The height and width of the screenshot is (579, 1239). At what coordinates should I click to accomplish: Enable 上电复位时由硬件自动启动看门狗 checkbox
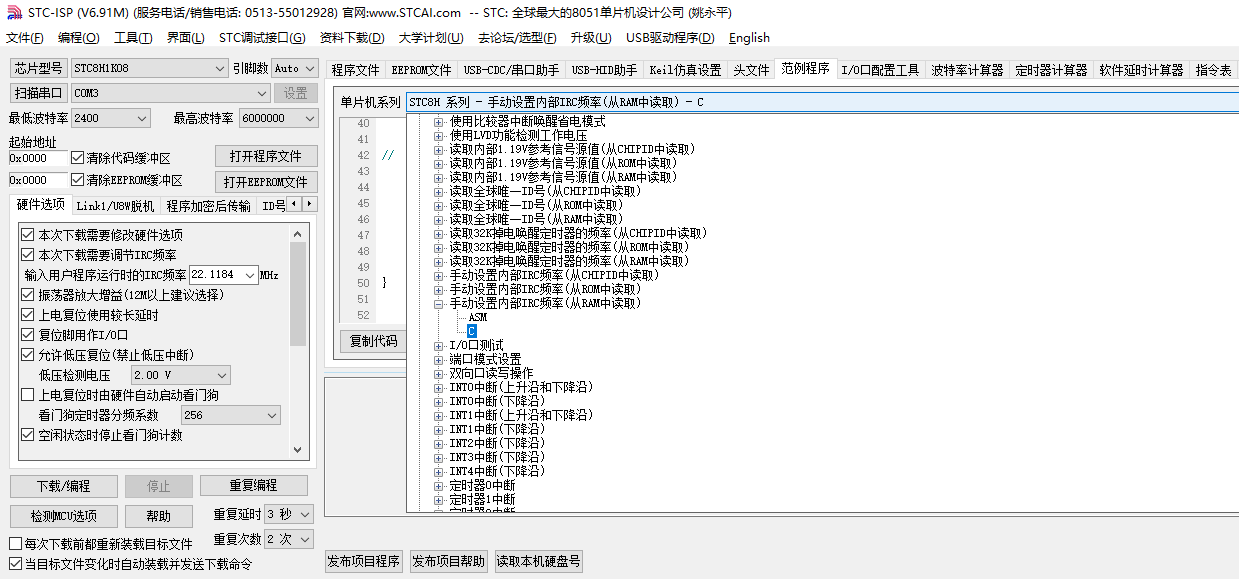[28, 395]
